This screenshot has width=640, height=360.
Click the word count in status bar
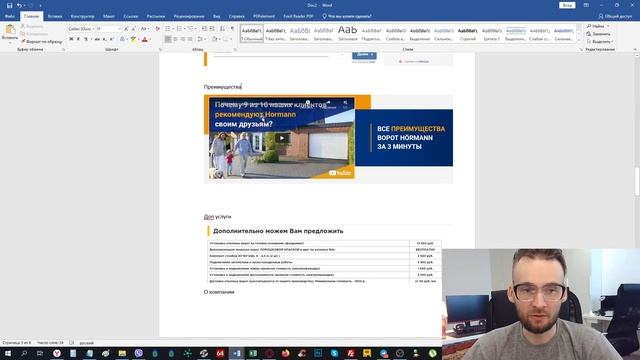tap(50, 343)
